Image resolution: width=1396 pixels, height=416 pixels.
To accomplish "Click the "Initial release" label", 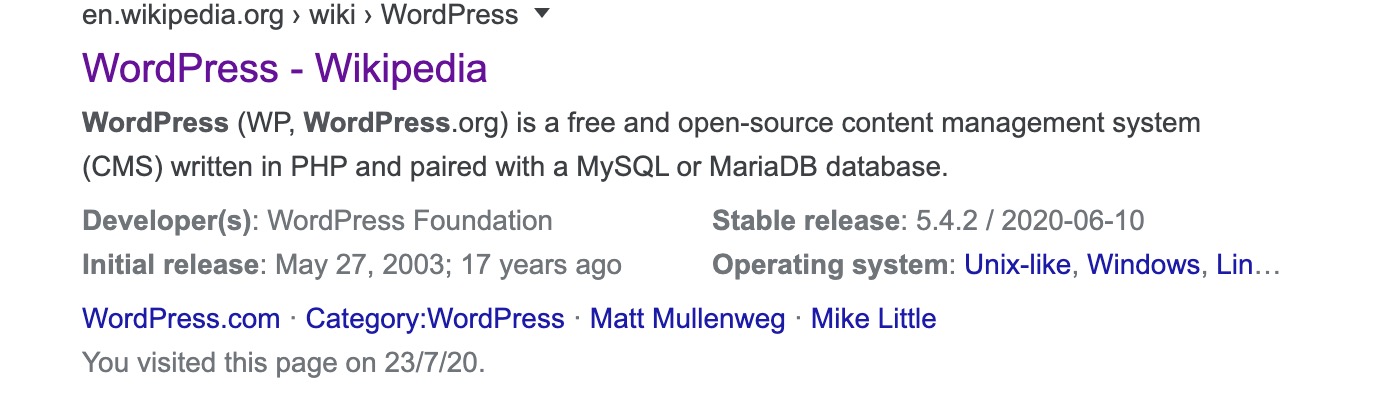I will coord(170,265).
